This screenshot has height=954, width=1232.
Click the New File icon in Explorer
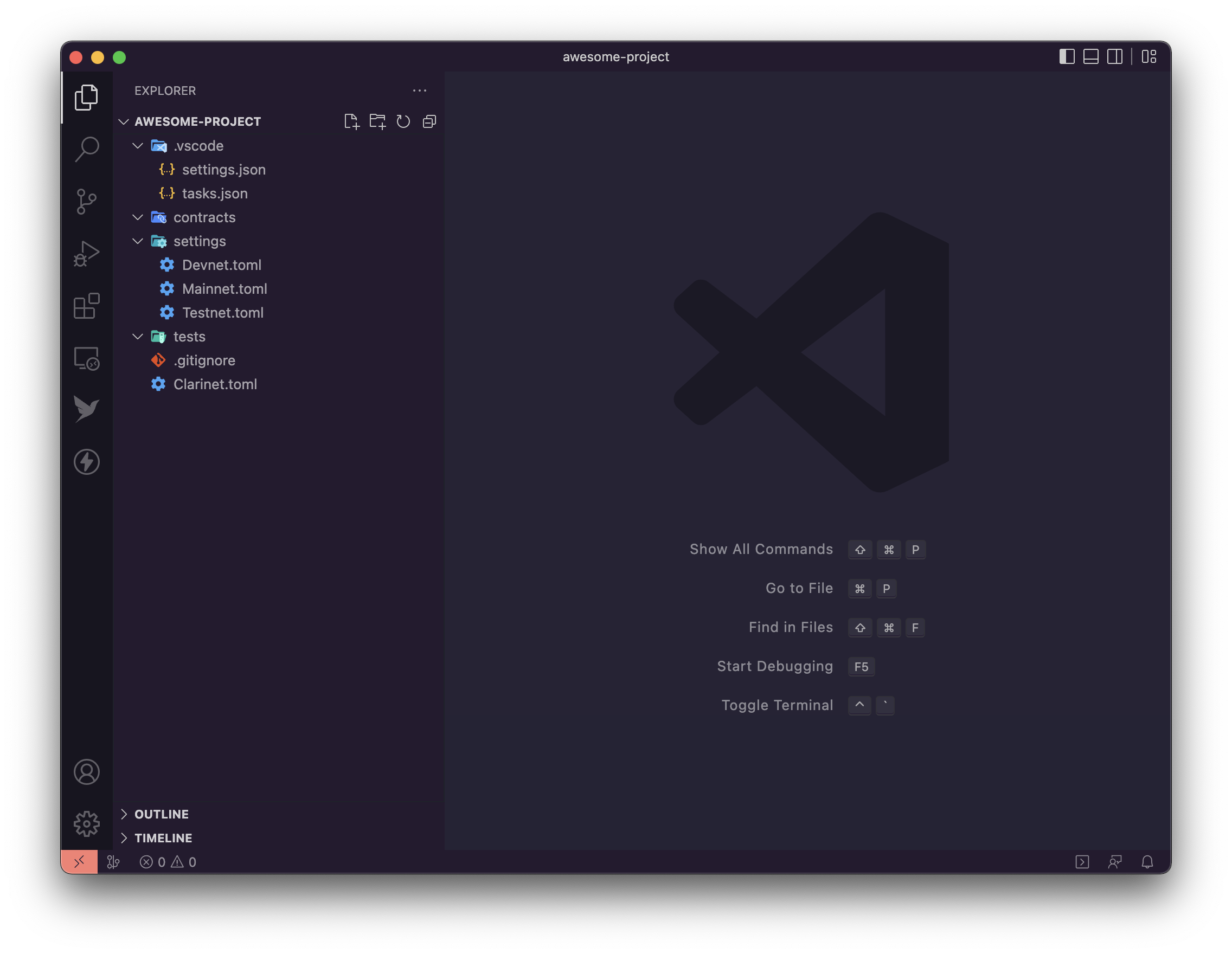coord(351,122)
